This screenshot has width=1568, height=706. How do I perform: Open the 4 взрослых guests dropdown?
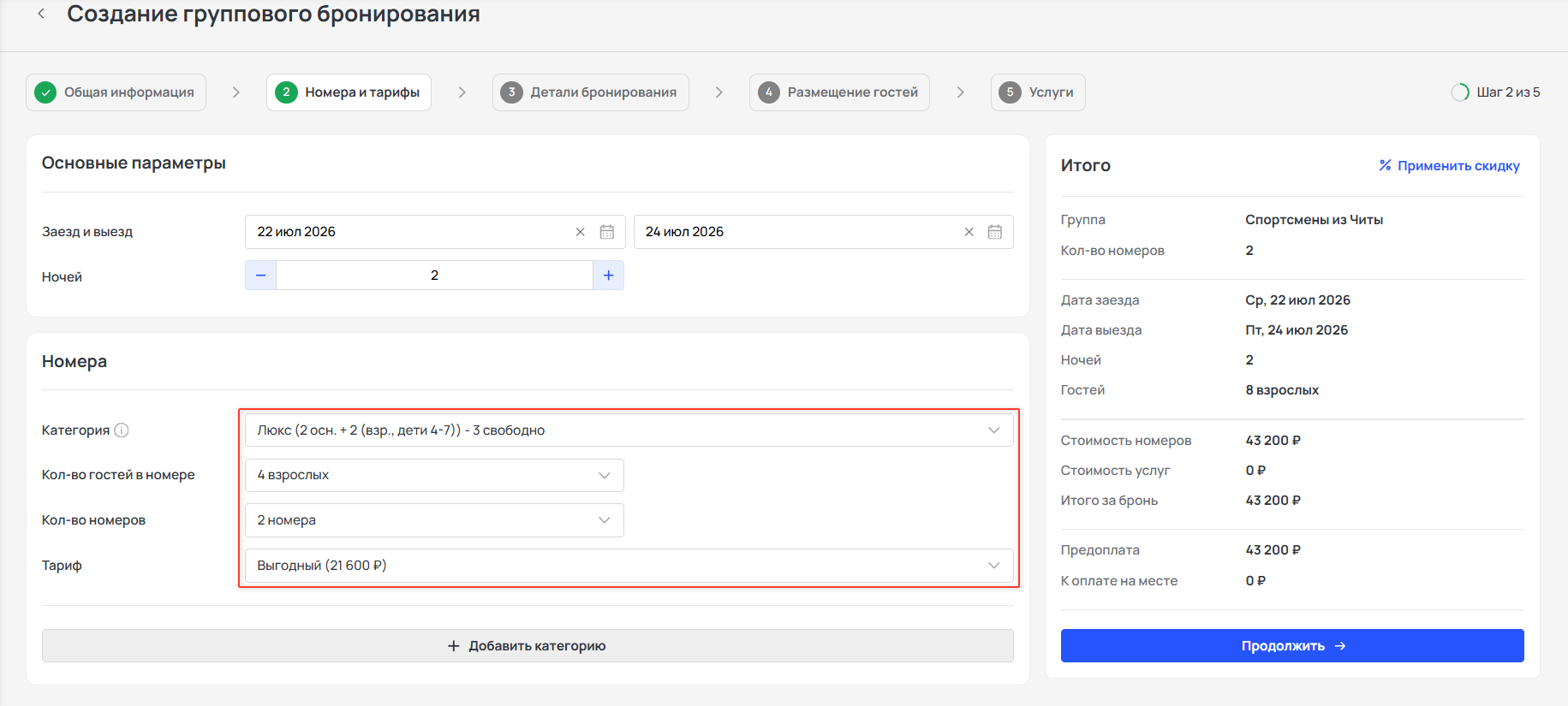434,475
